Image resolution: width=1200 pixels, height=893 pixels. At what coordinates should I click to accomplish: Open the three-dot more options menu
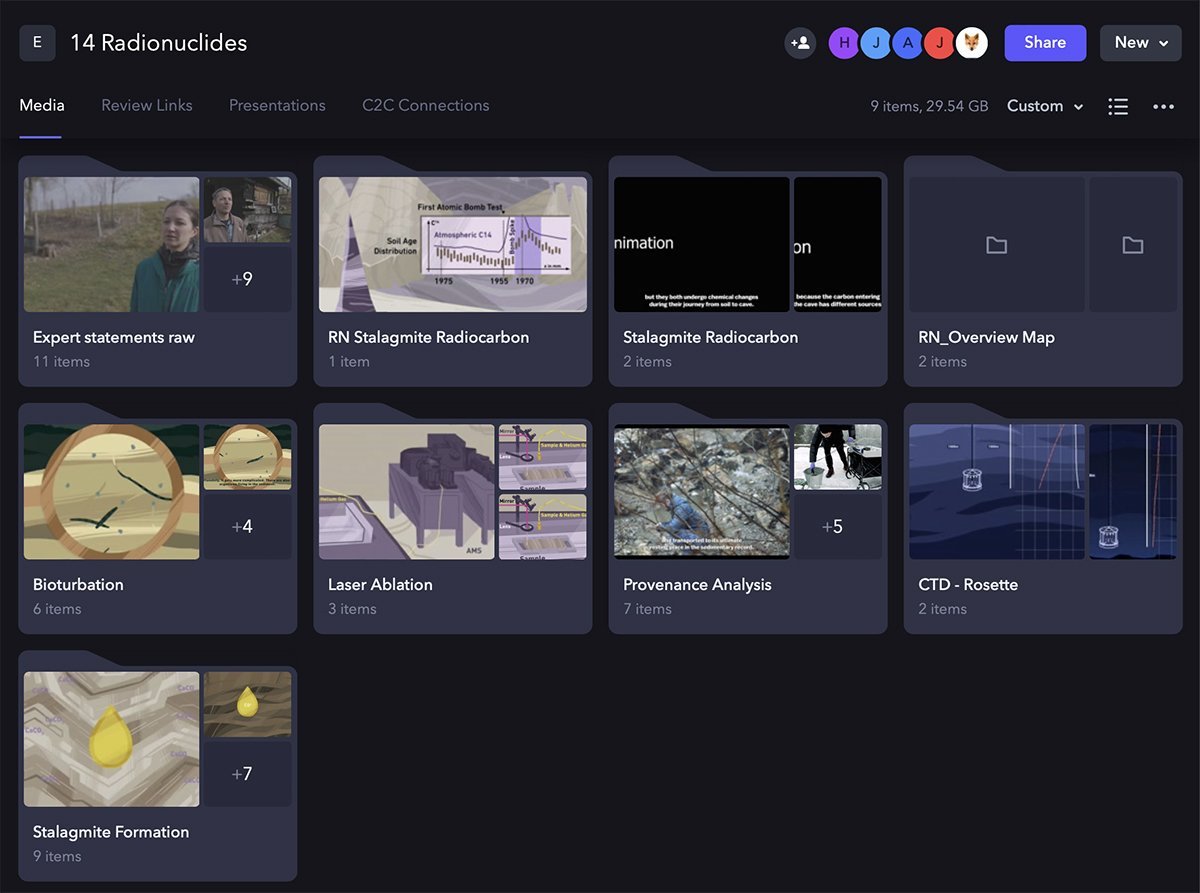coord(1163,106)
